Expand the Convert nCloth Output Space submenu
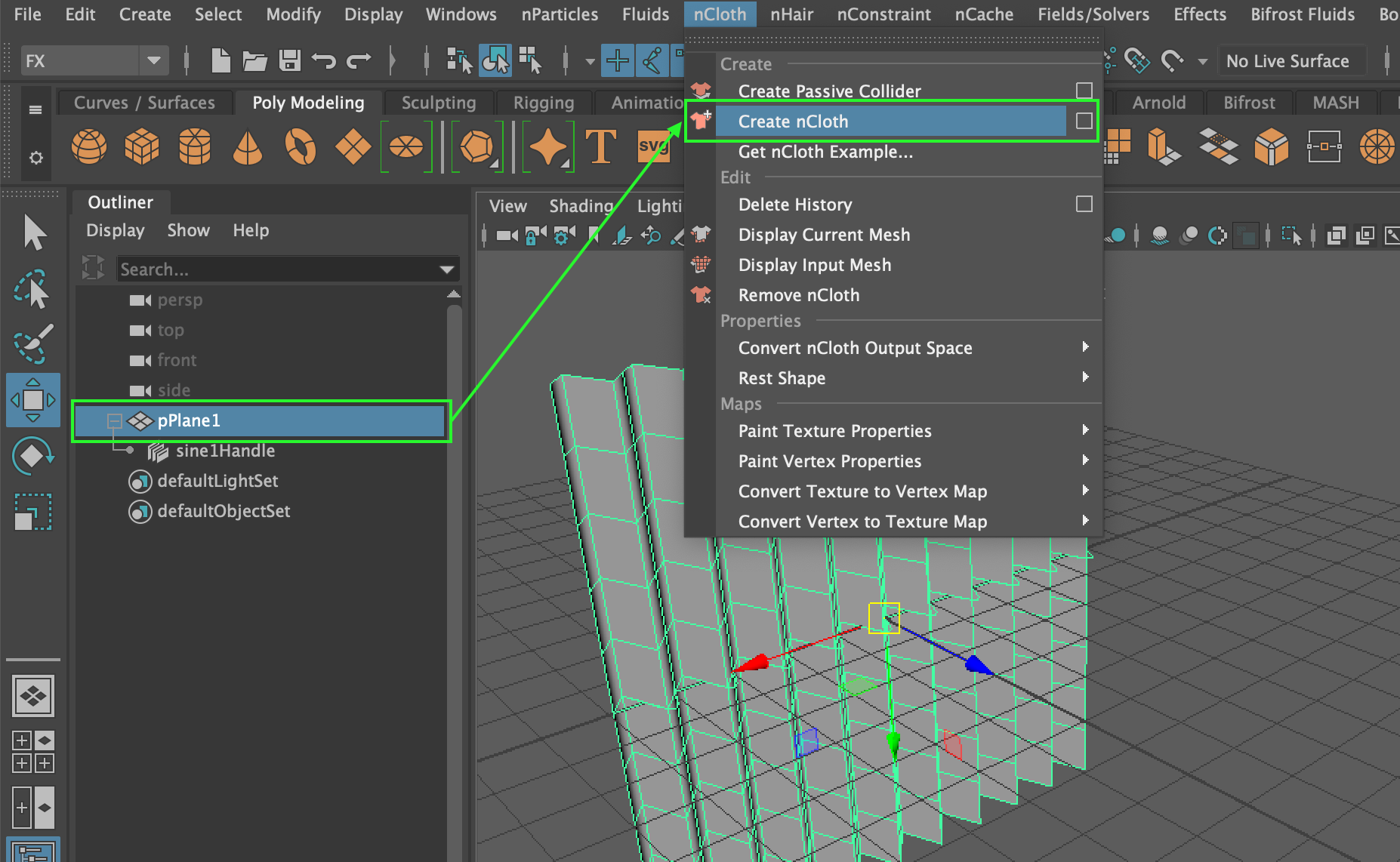 point(1085,346)
